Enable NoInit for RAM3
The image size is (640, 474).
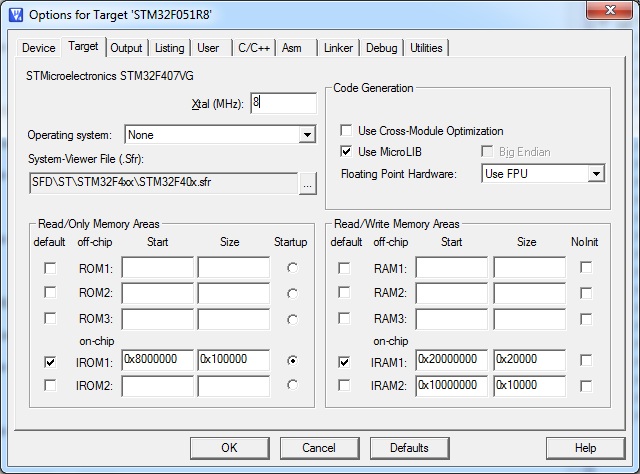586,319
